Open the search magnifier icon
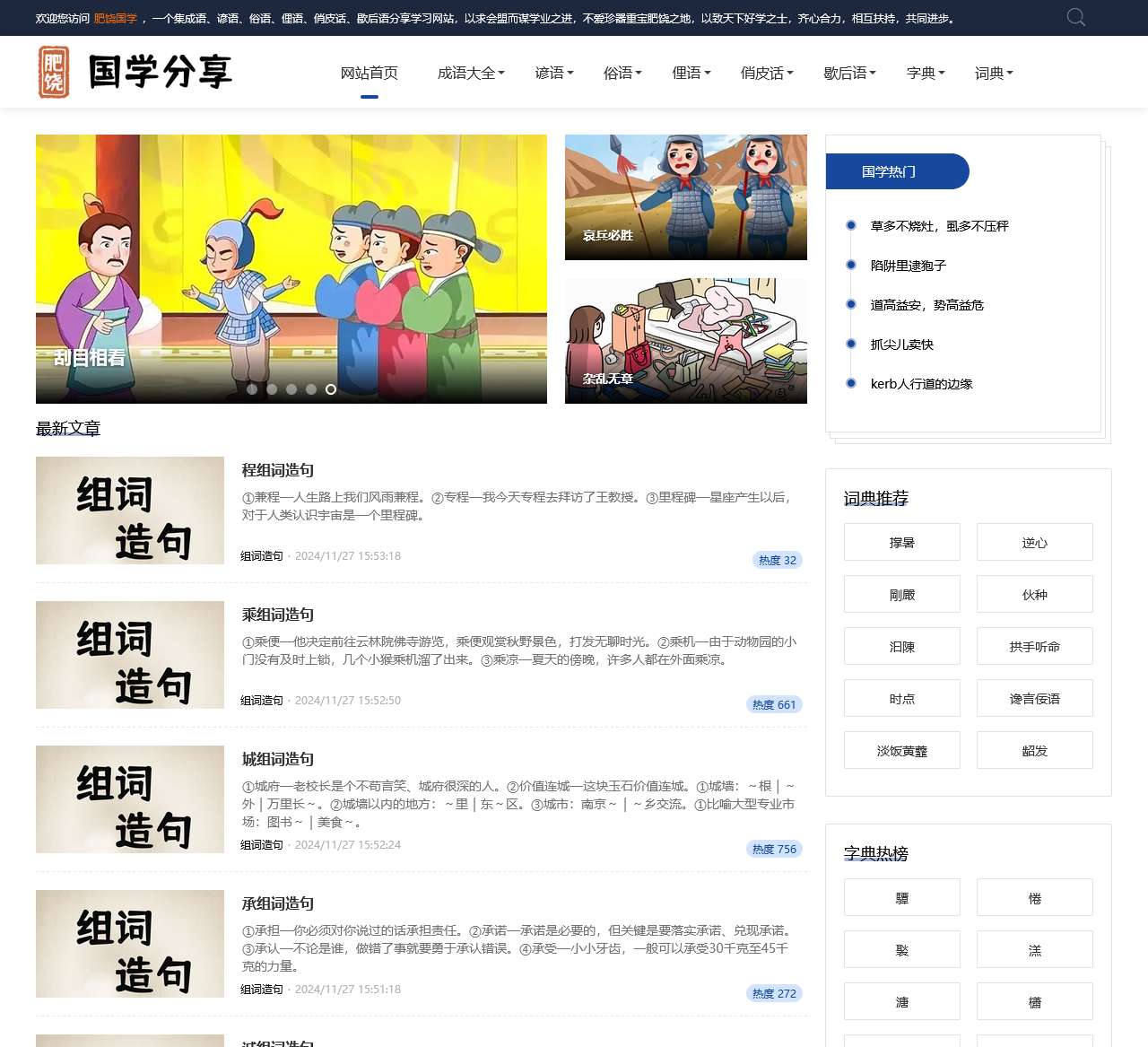Screen dimensions: 1148x1047 click(1074, 17)
